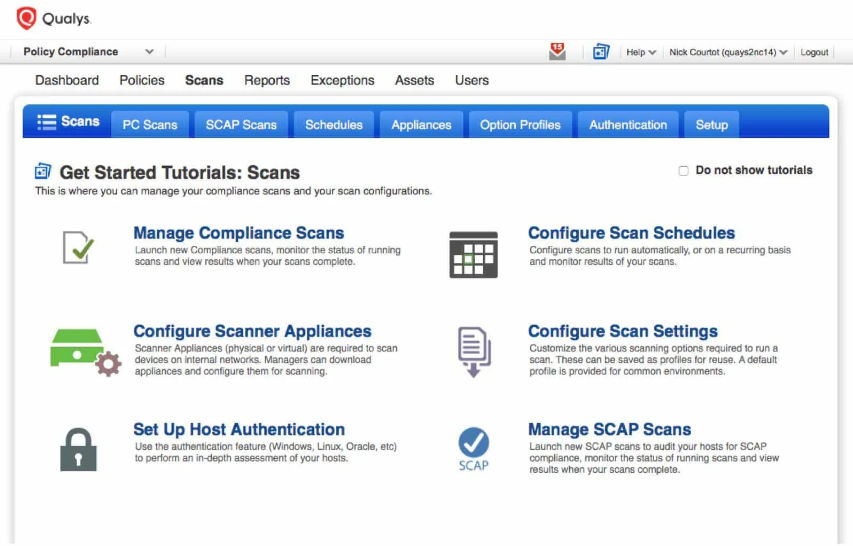This screenshot has width=853, height=546.
Task: Open Exceptions in main navigation
Action: pyautogui.click(x=342, y=80)
